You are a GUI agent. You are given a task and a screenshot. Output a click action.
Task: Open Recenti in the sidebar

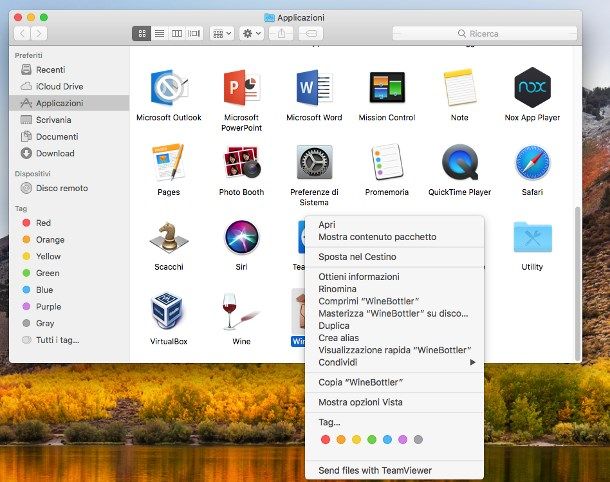point(69,70)
